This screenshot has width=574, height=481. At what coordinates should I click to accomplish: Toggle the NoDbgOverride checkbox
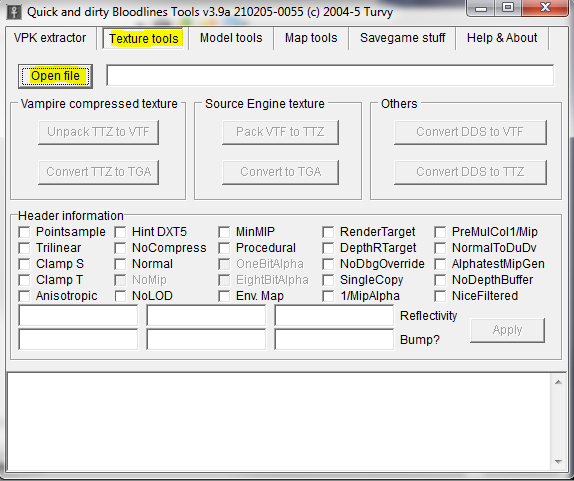tap(328, 264)
